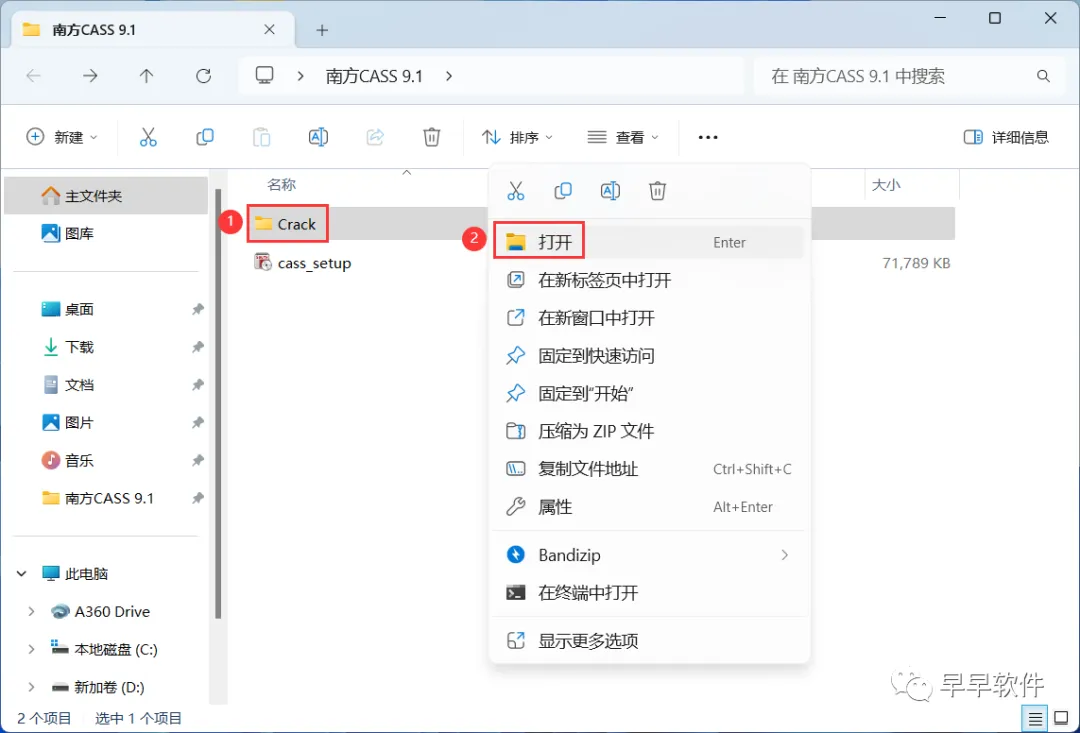Image resolution: width=1080 pixels, height=733 pixels.
Task: Click 南方CASS 9.1 in the address bar
Action: (x=374, y=76)
